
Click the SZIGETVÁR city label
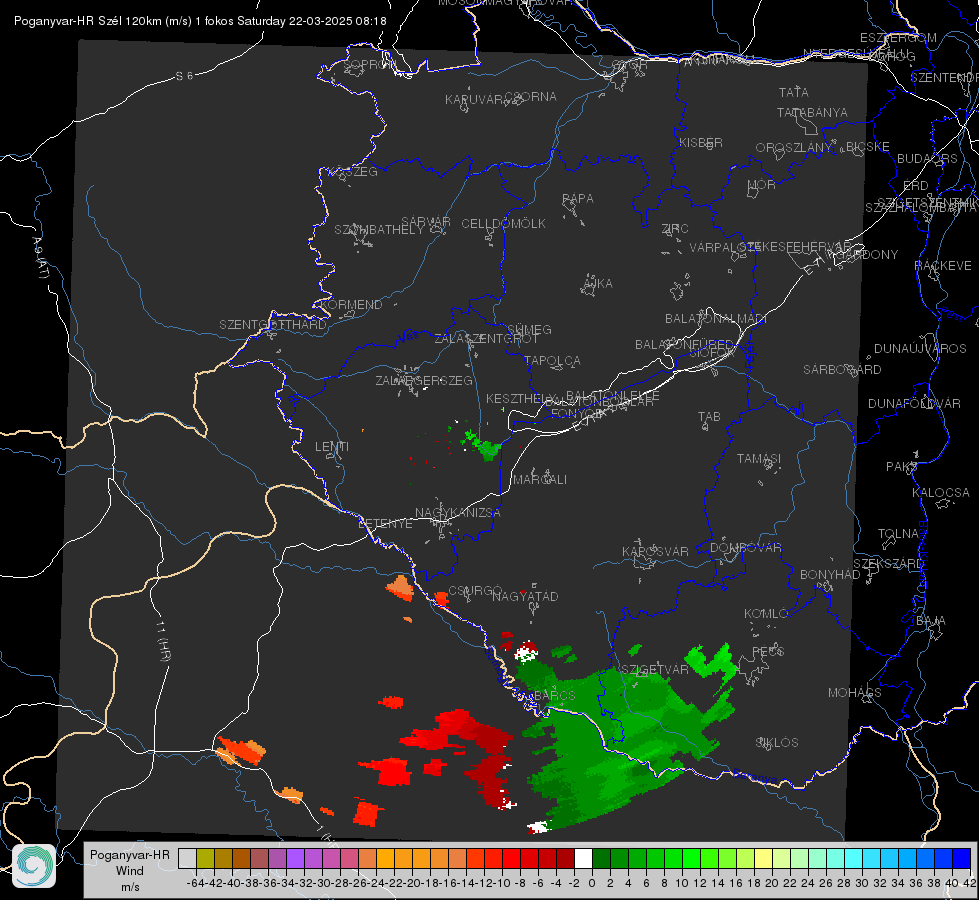654,670
